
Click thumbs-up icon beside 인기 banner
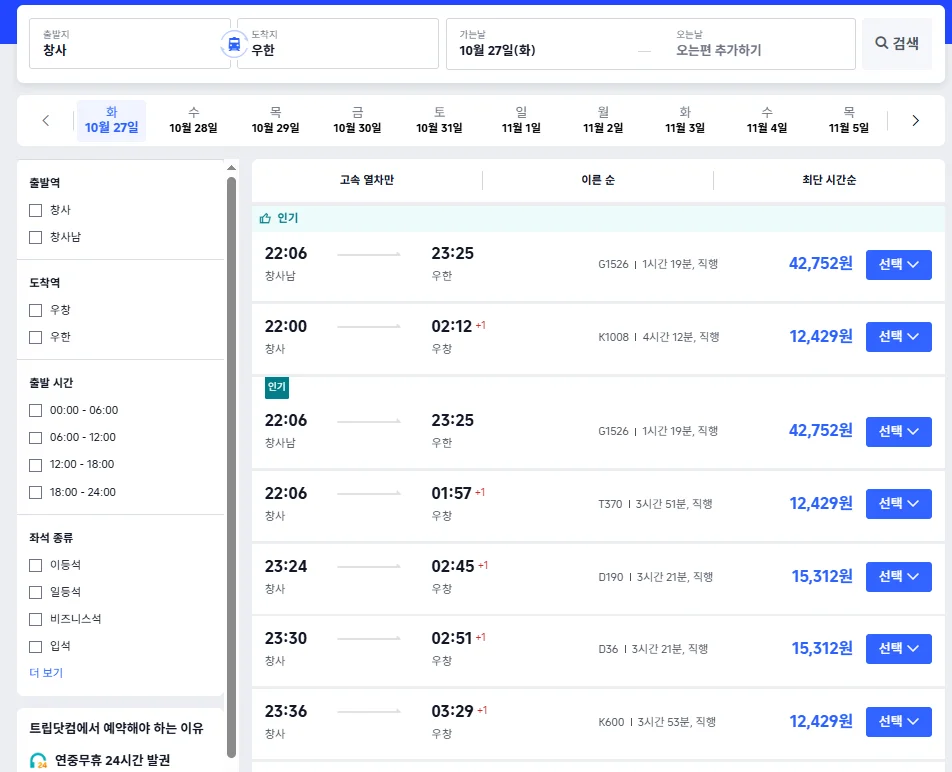point(265,218)
